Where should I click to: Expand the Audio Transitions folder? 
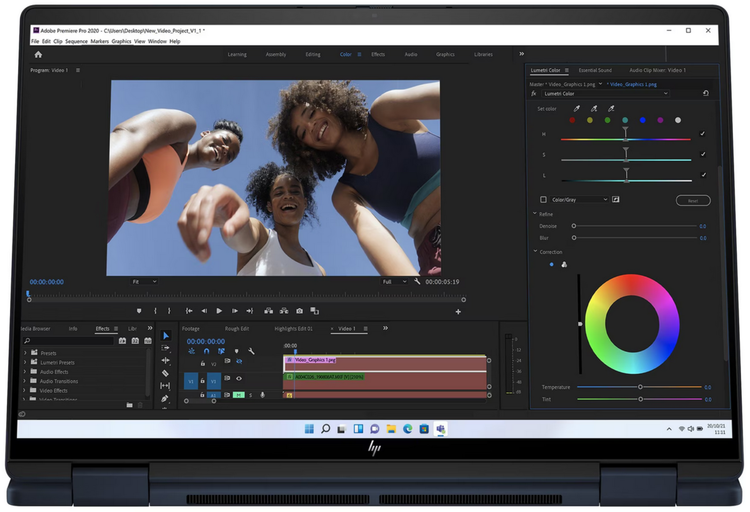click(x=25, y=381)
